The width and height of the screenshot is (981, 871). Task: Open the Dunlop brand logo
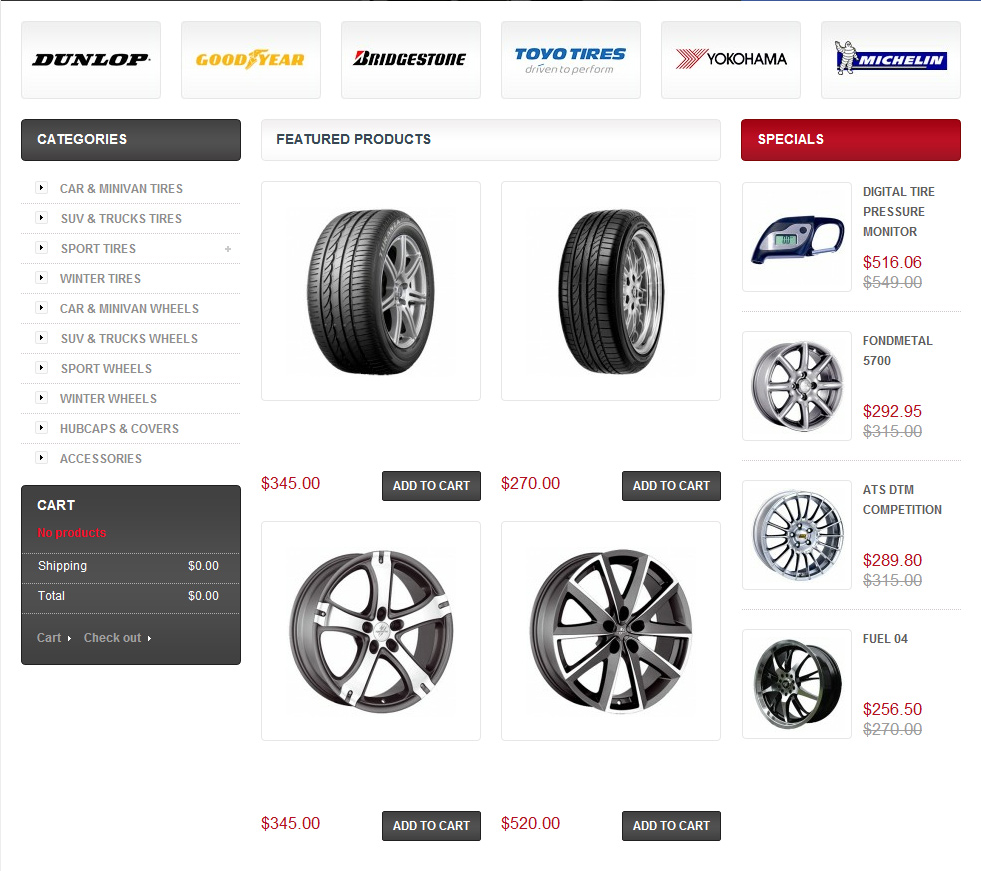[91, 60]
